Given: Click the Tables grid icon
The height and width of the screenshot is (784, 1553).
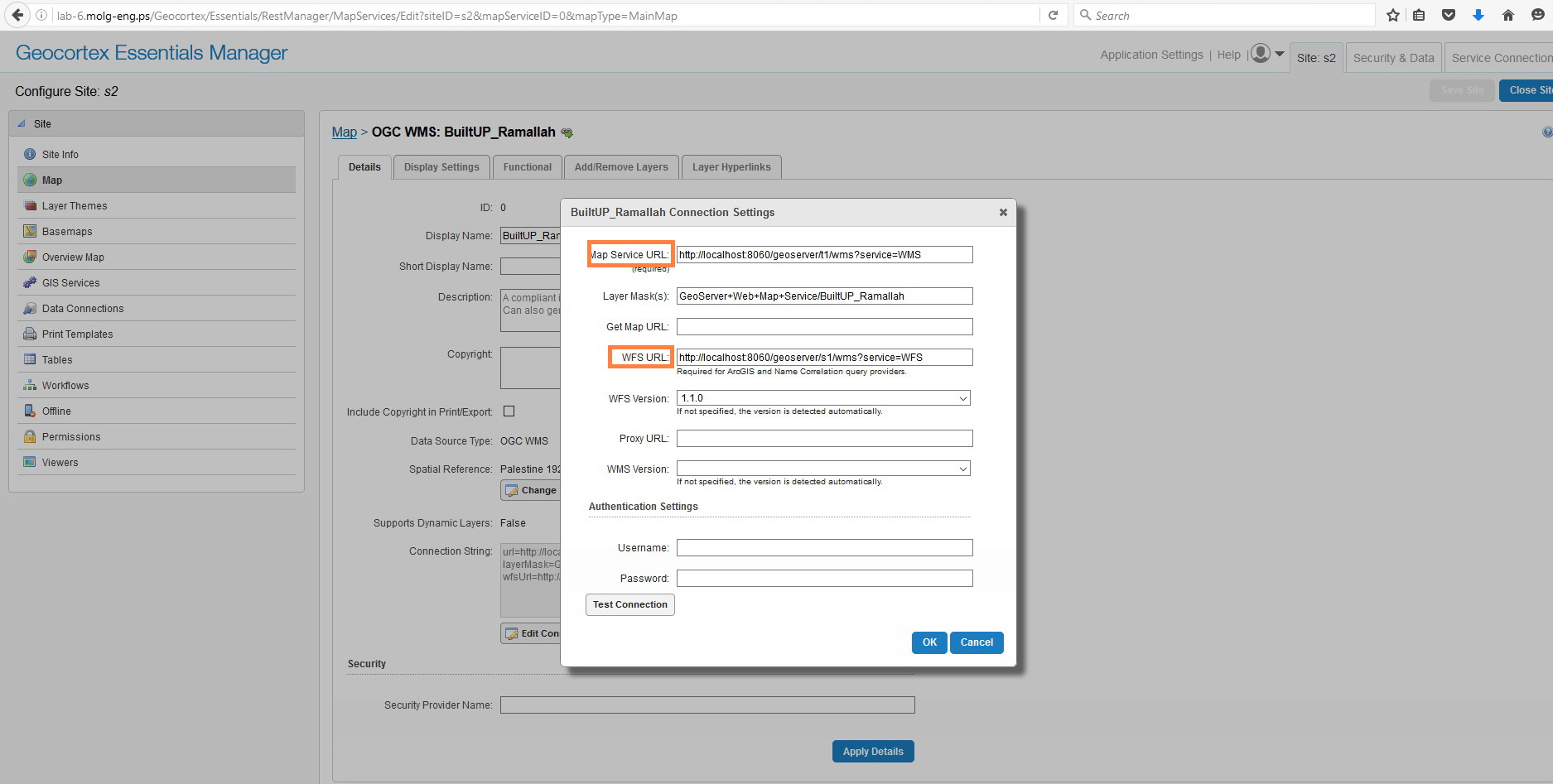Looking at the screenshot, I should coord(30,359).
